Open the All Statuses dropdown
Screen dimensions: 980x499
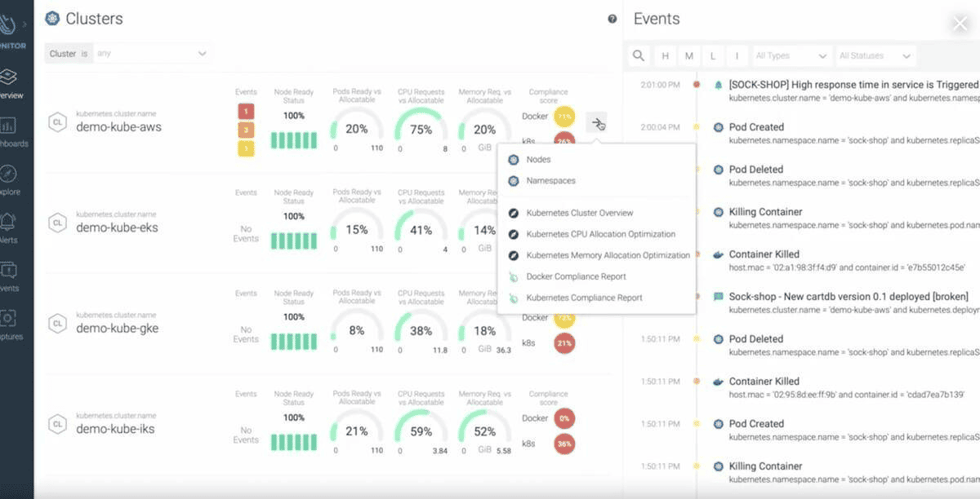pyautogui.click(x=876, y=56)
